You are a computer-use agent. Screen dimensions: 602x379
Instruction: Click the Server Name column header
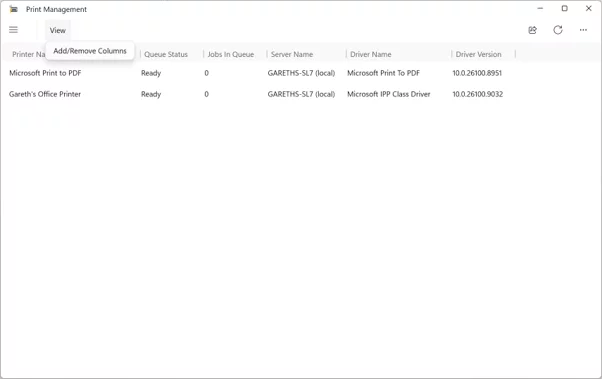click(x=292, y=55)
